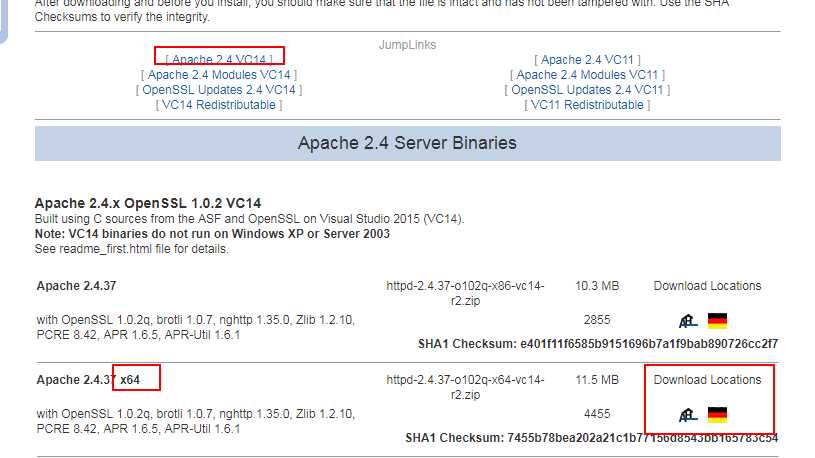Click the 4455 download count

click(597, 414)
